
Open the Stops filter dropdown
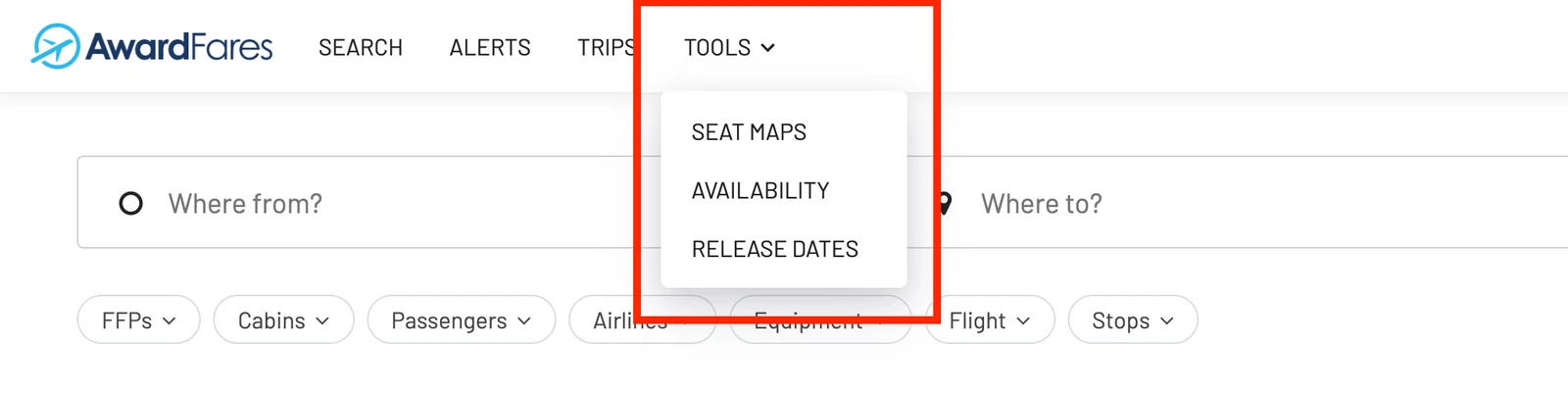click(x=1133, y=320)
